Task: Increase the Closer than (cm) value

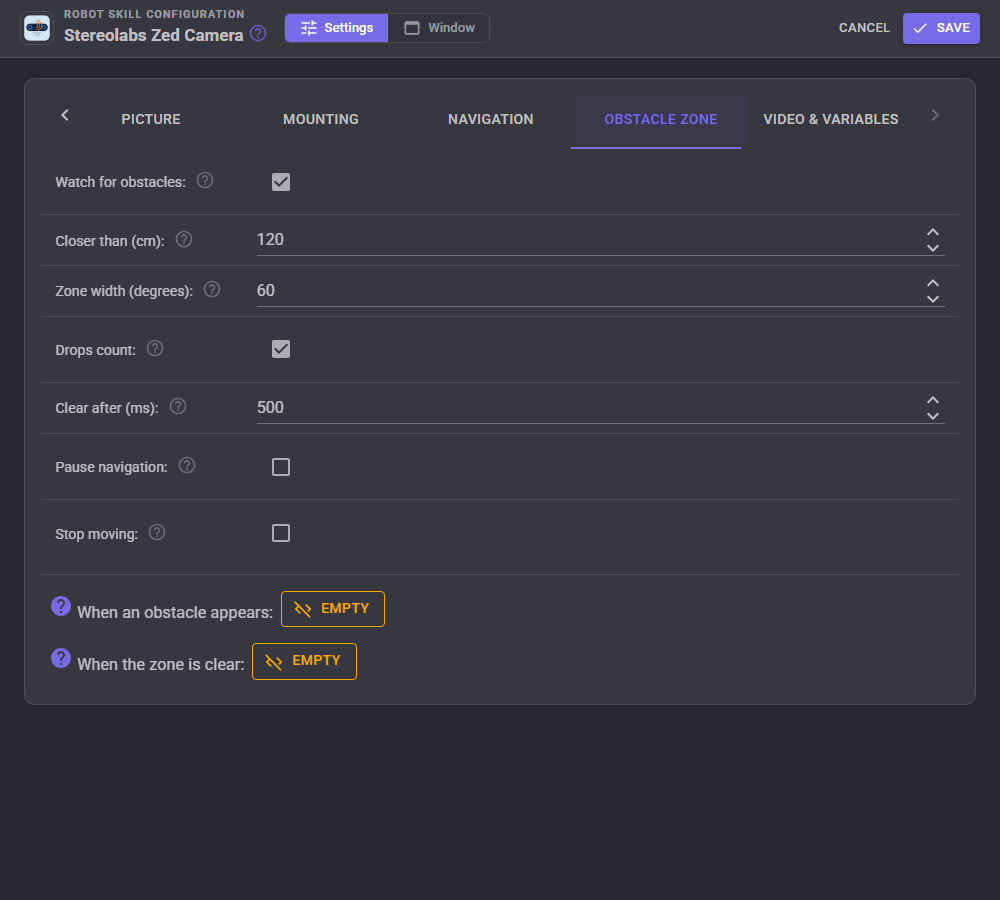Action: point(933,233)
